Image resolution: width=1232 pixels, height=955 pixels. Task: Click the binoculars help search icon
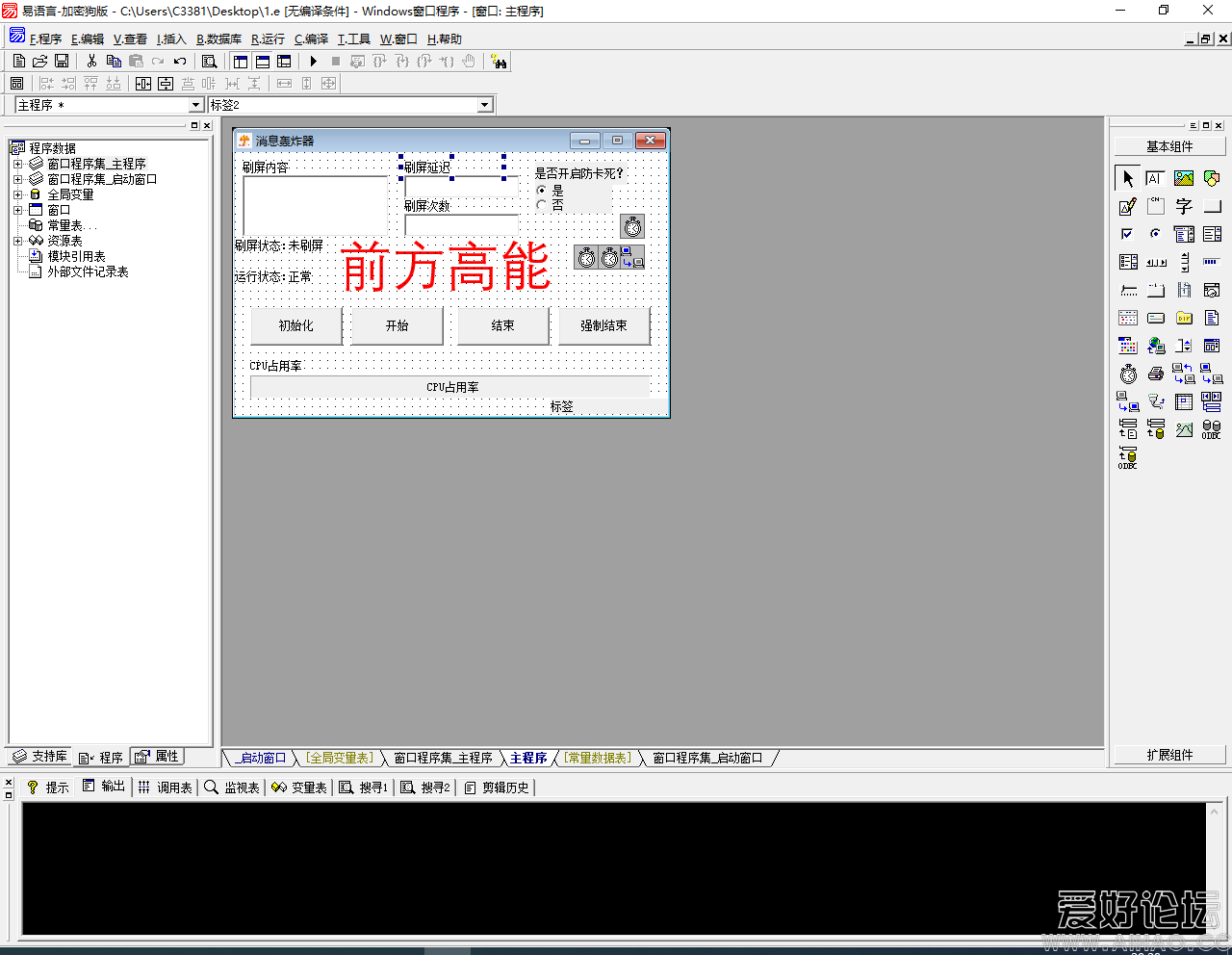(x=499, y=62)
